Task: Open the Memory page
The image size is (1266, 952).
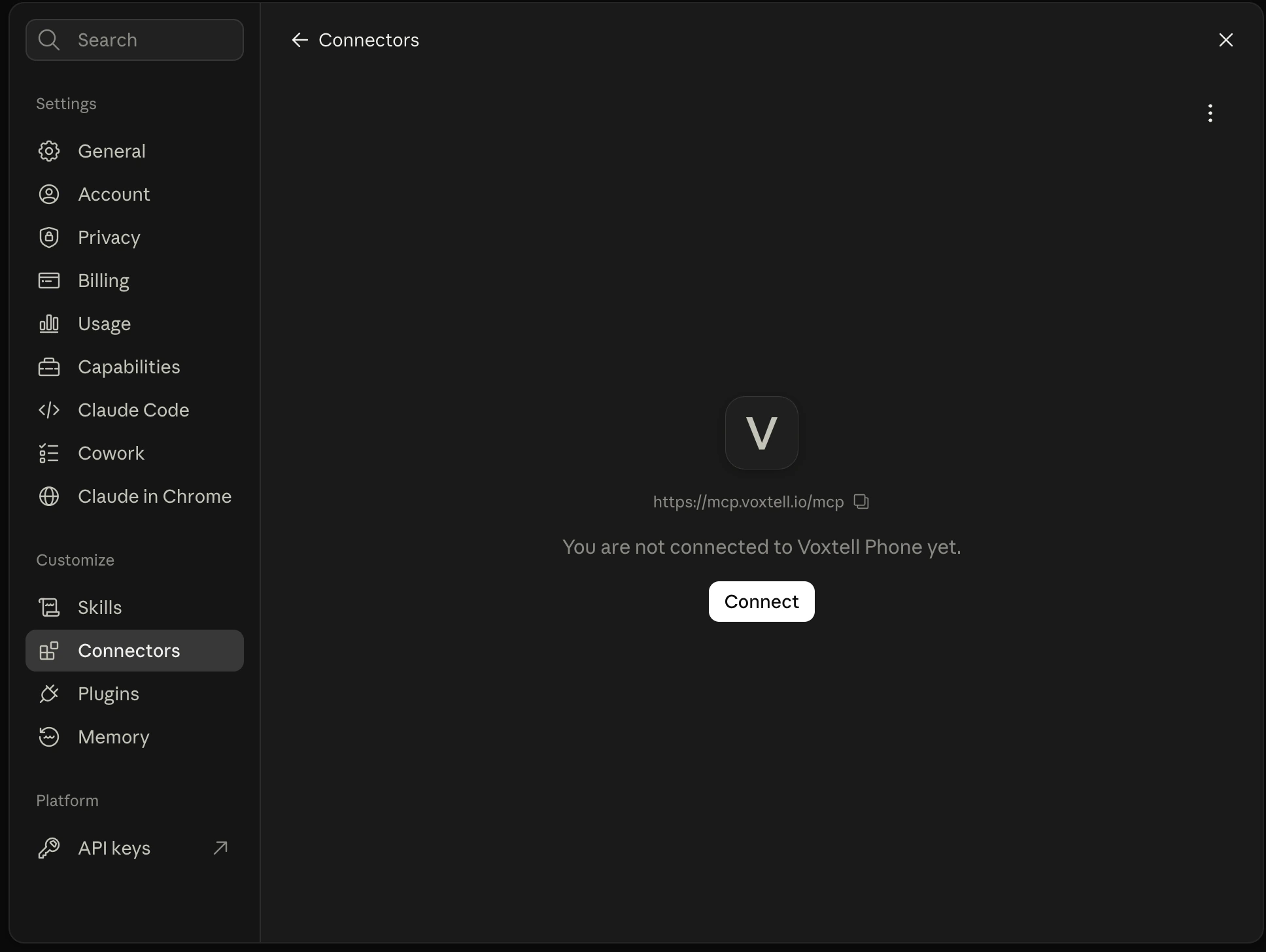Action: tap(135, 737)
